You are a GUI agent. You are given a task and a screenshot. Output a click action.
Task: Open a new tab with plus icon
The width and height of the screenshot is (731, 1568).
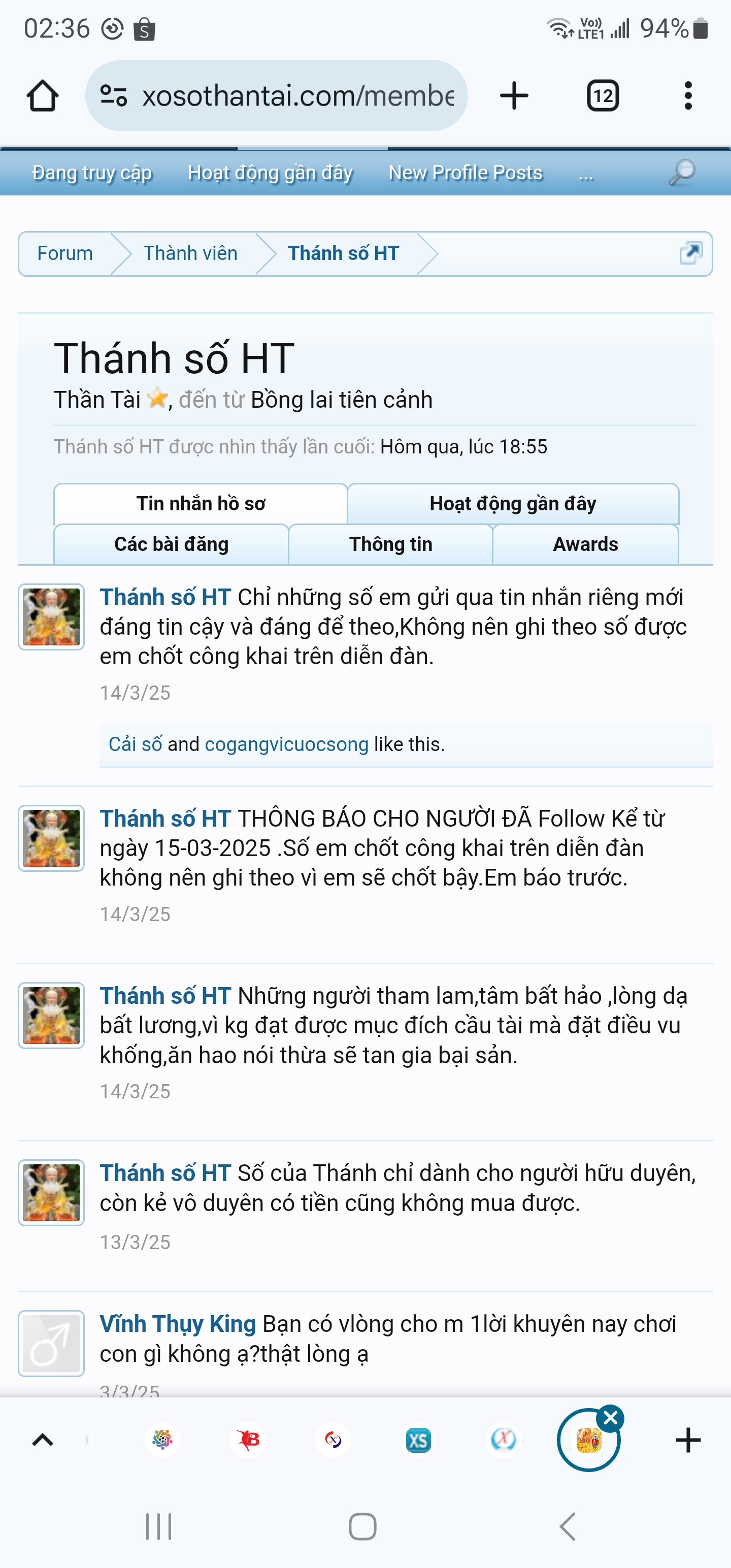pos(514,95)
